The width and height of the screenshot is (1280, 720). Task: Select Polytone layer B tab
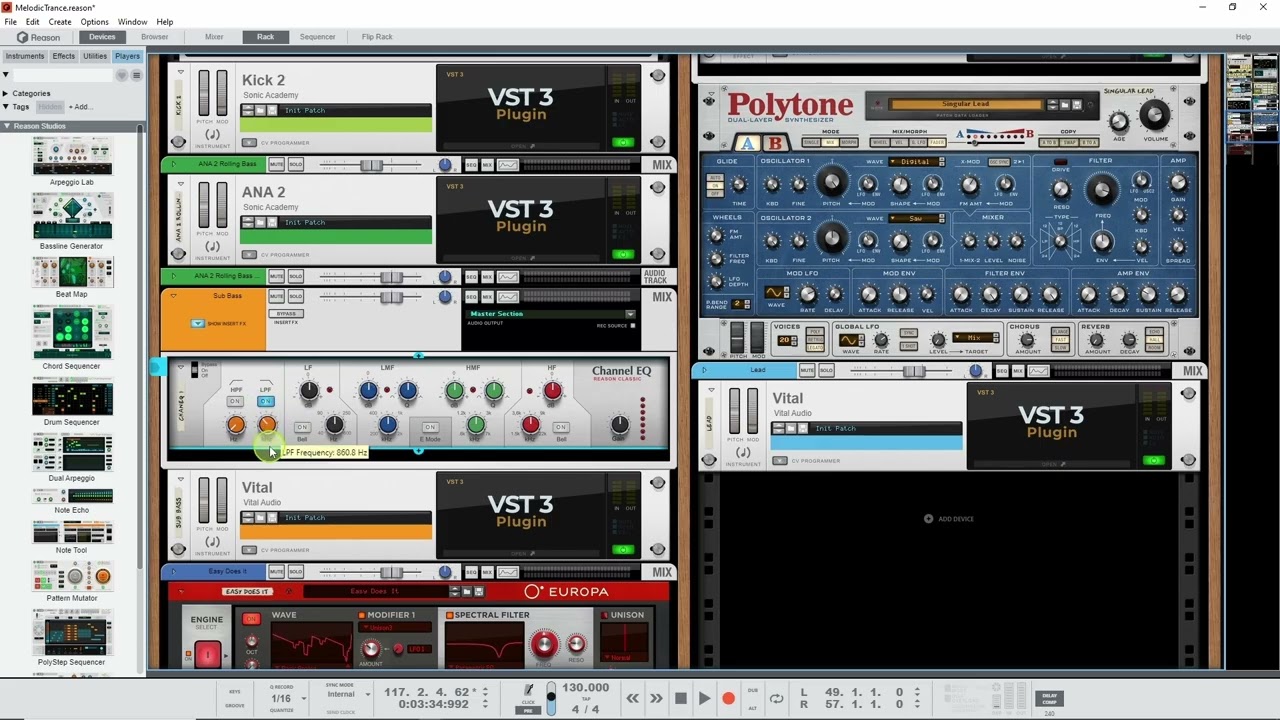(773, 143)
